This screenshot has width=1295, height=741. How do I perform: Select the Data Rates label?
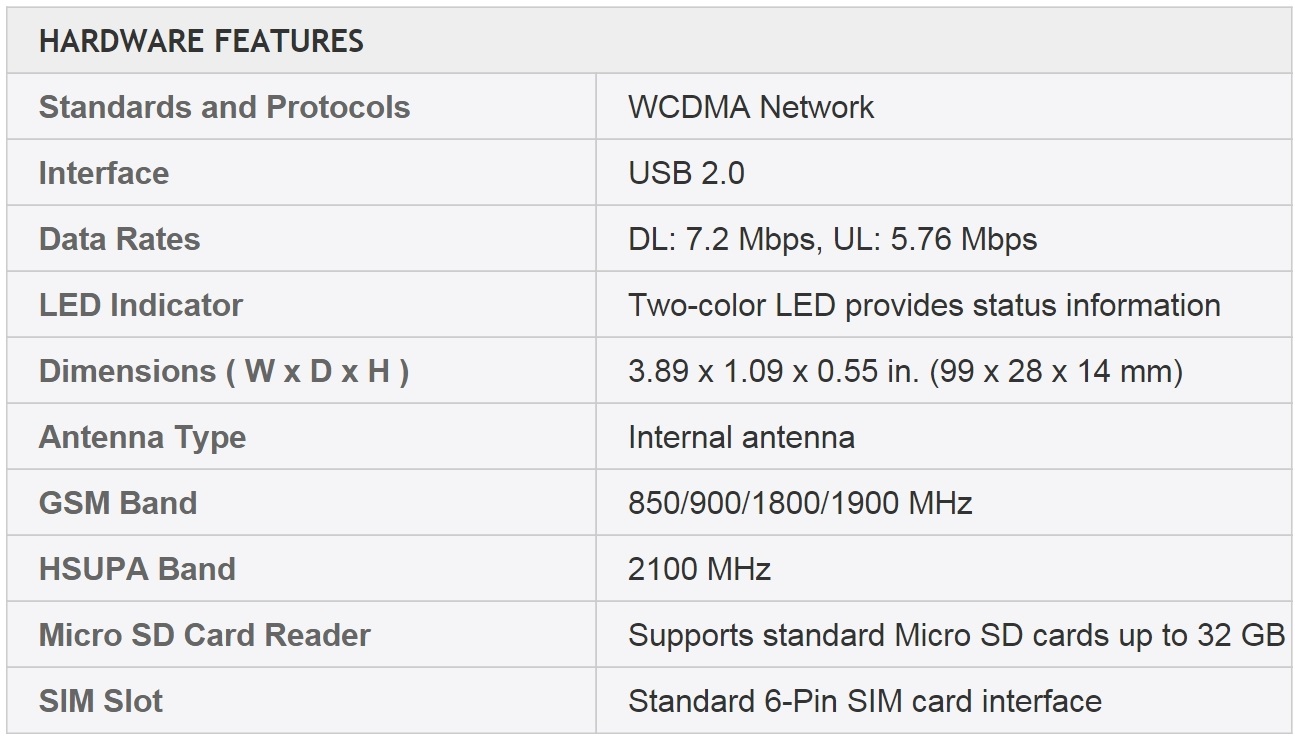click(x=119, y=239)
